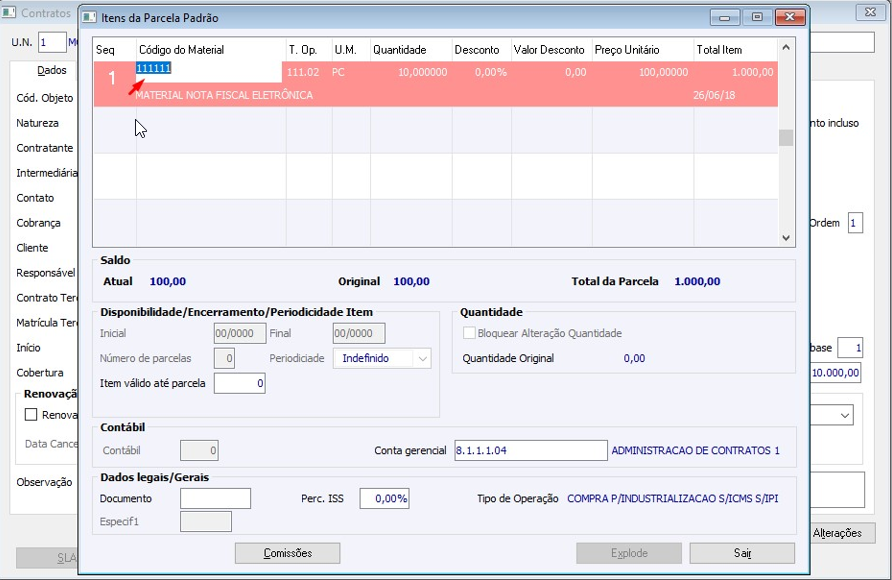Maximize the Itens da Parcela Padrão window
The width and height of the screenshot is (892, 580).
pos(757,18)
